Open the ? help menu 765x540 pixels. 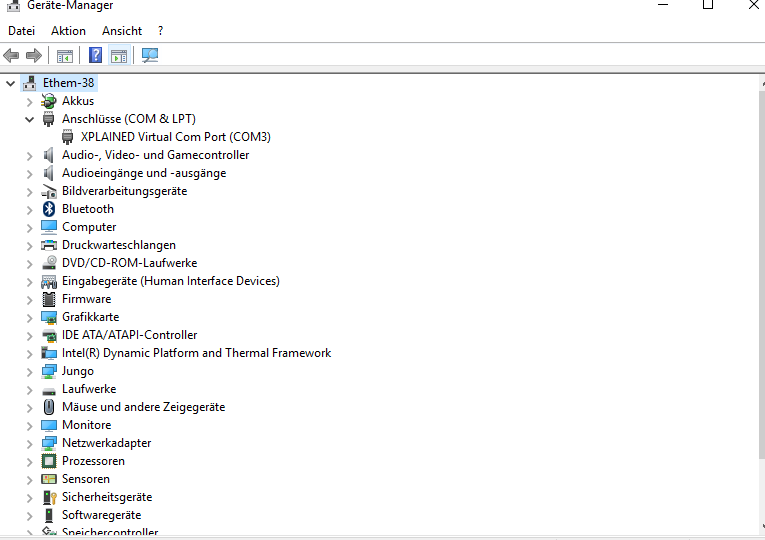coord(161,31)
